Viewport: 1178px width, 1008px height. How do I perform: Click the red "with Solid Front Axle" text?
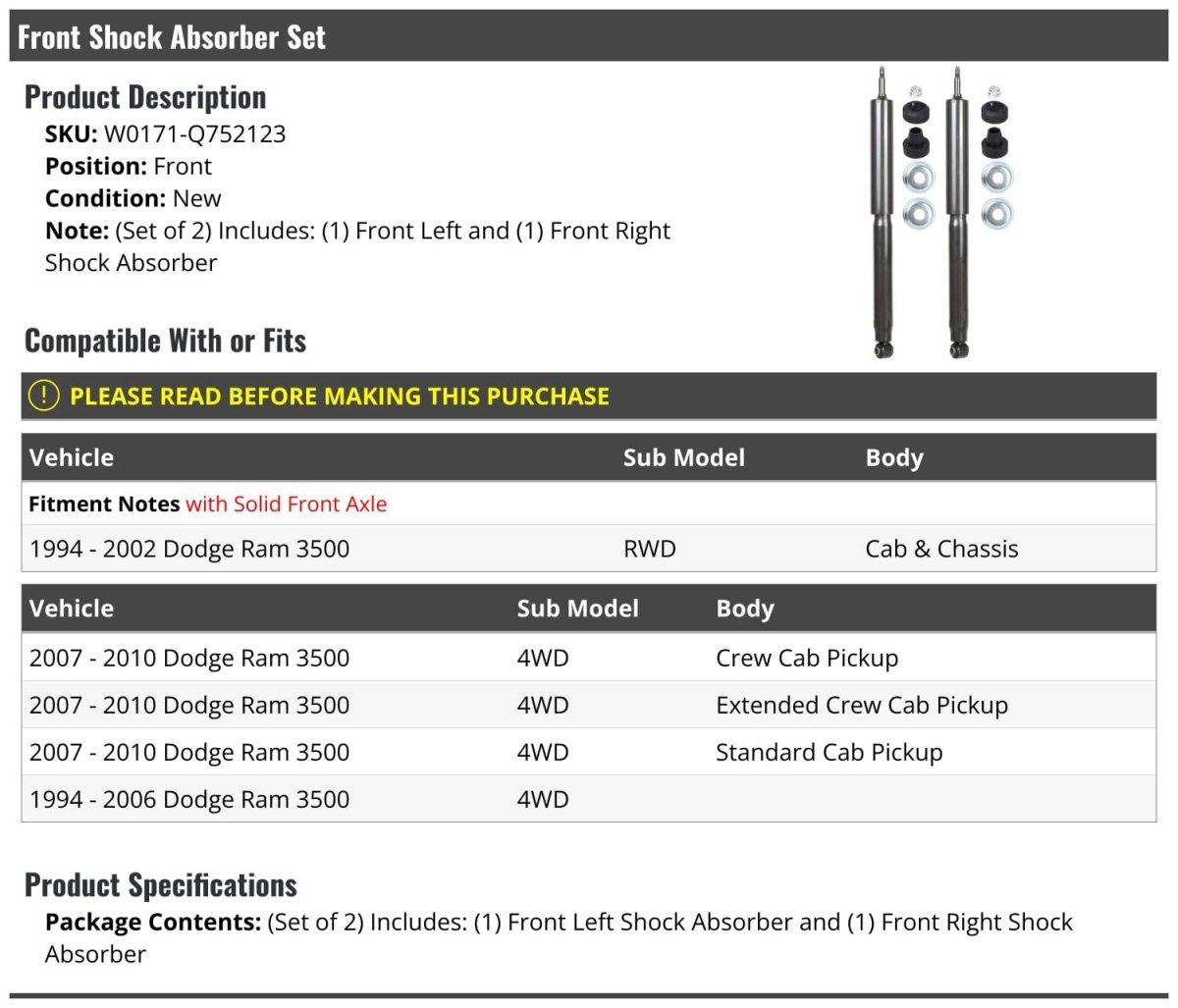pos(286,504)
